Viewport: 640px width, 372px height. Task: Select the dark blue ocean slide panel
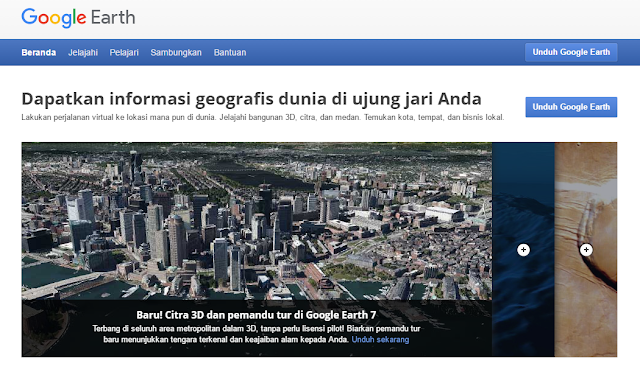523,249
